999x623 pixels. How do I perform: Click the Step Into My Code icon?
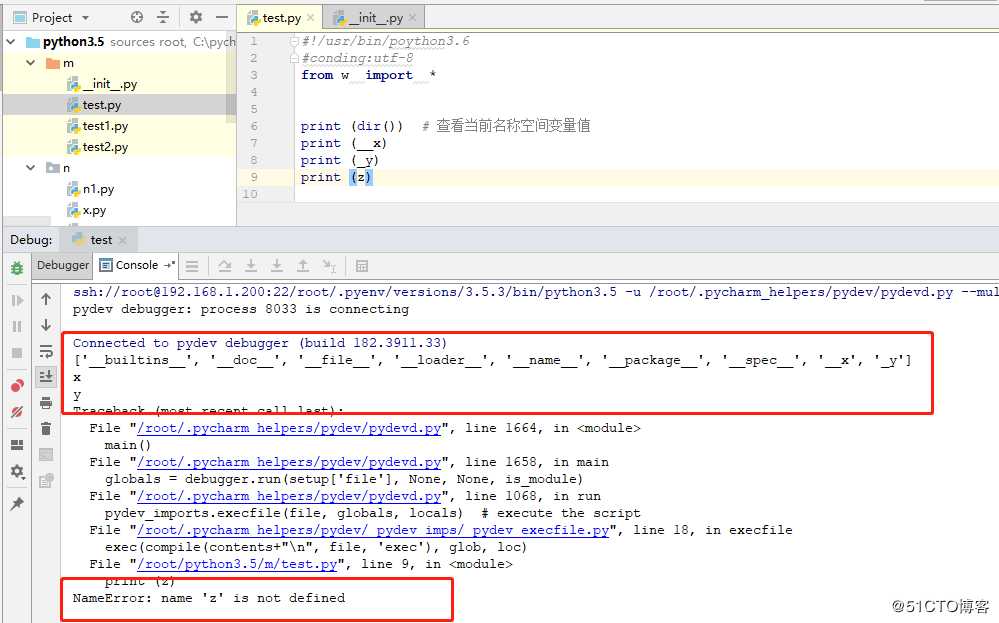tap(277, 266)
